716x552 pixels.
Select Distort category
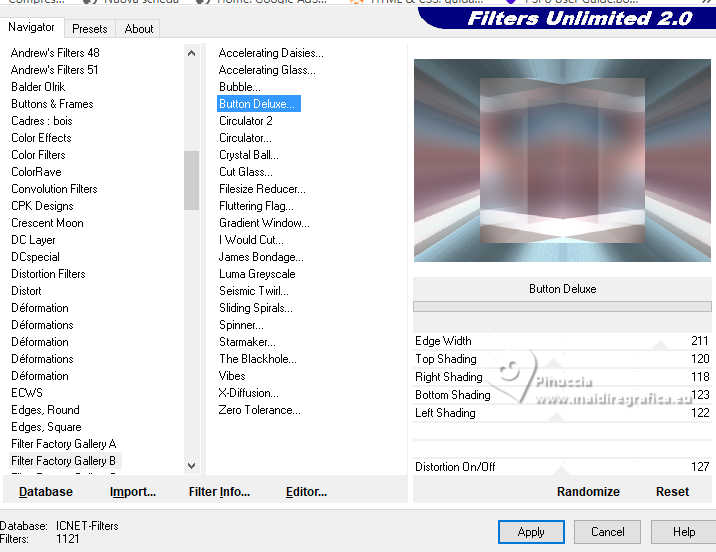26,291
